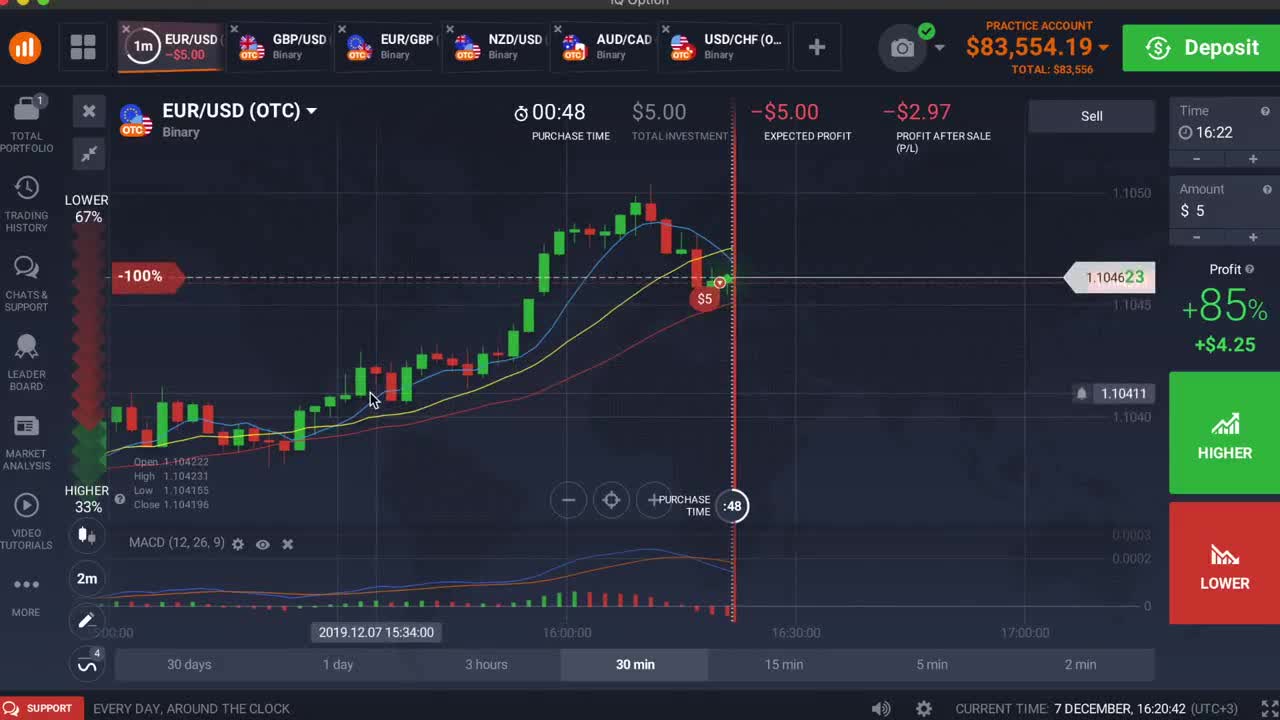Image resolution: width=1280 pixels, height=720 pixels.
Task: Select 15 min time range
Action: pyautogui.click(x=784, y=664)
